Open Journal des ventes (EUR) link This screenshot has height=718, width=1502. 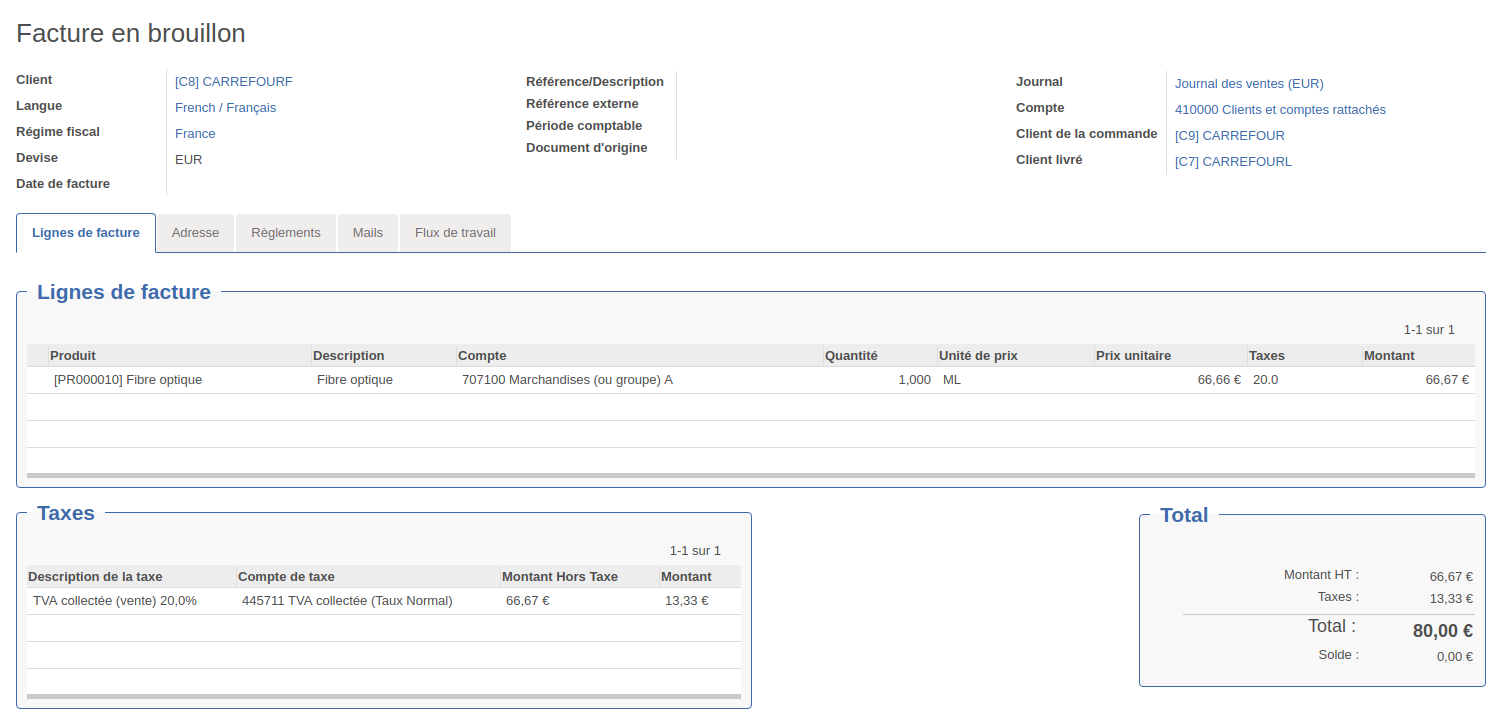coord(1248,84)
